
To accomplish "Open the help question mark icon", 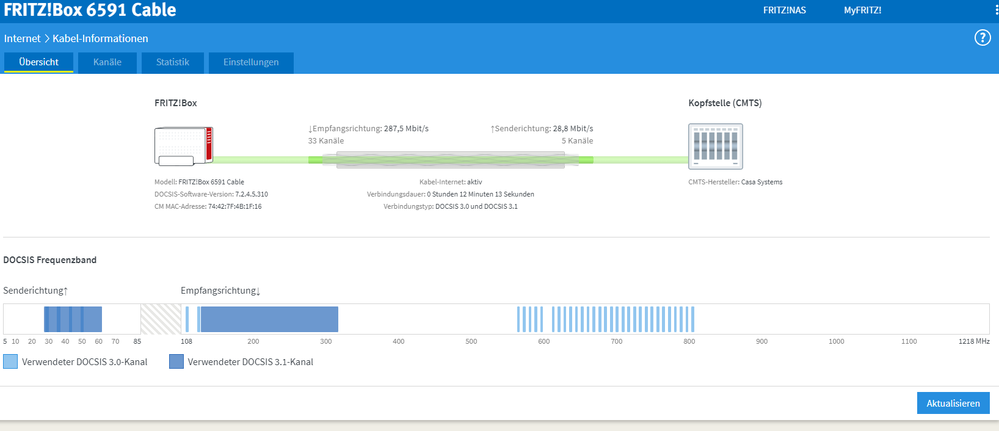I will [981, 38].
